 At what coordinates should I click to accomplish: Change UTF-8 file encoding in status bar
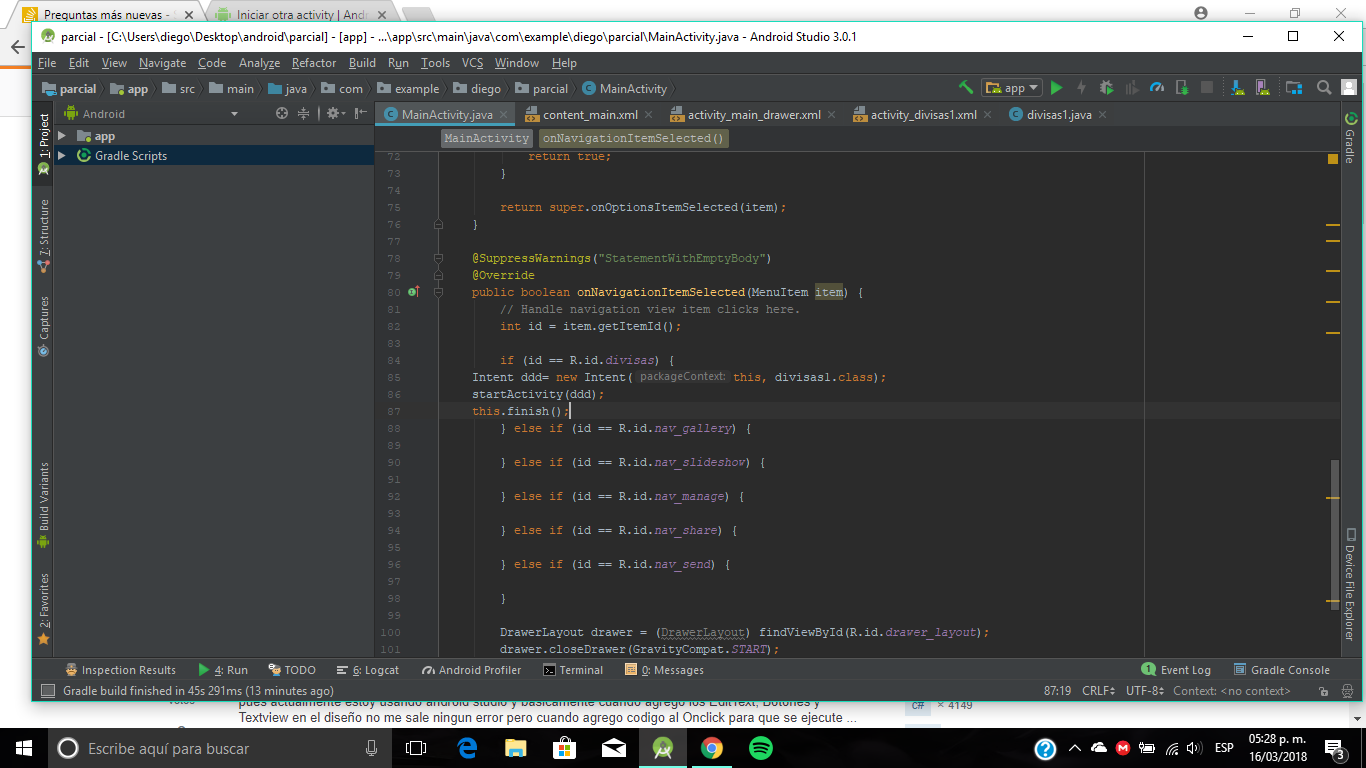(x=1144, y=691)
